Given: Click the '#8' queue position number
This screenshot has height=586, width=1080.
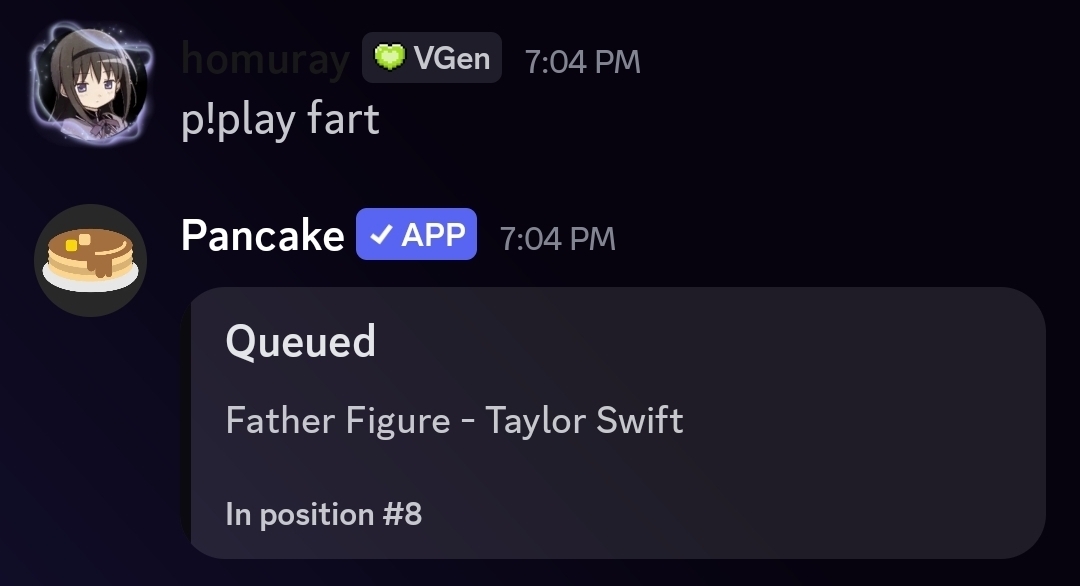Looking at the screenshot, I should coord(402,514).
